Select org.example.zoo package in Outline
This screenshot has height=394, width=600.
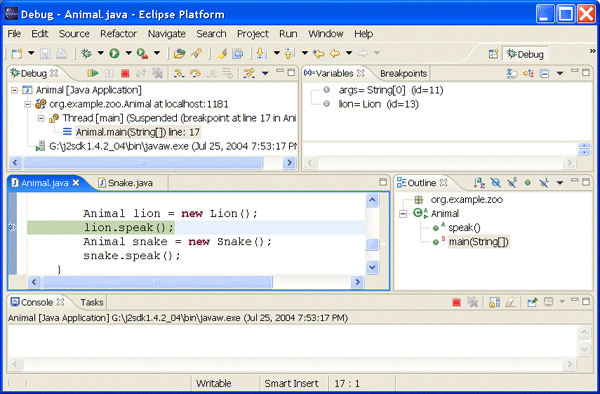click(466, 200)
